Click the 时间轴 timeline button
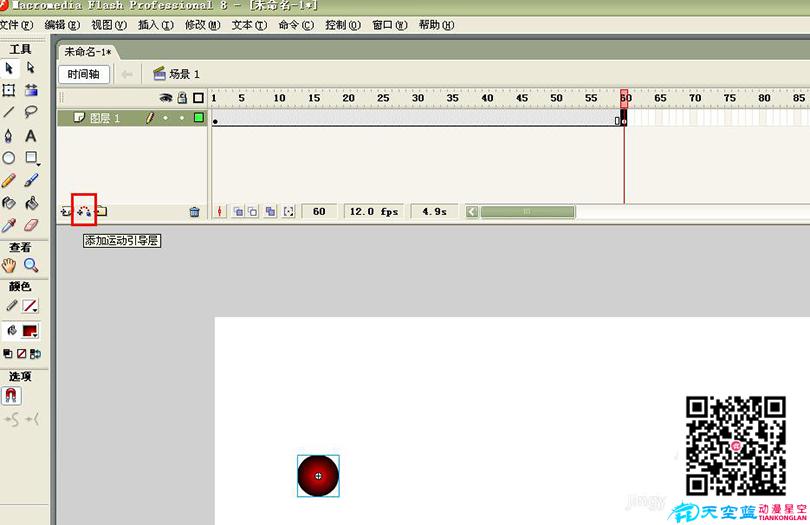The height and width of the screenshot is (525, 810). point(83,74)
